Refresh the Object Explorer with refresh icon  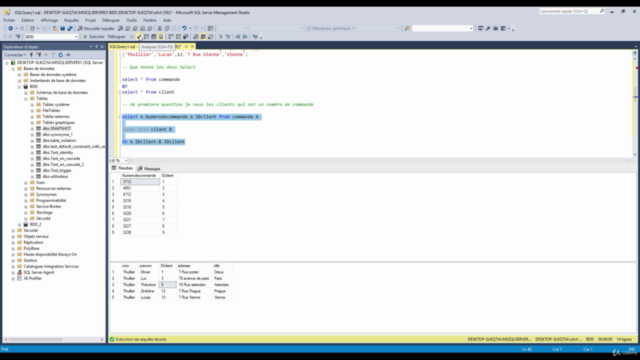[60, 55]
